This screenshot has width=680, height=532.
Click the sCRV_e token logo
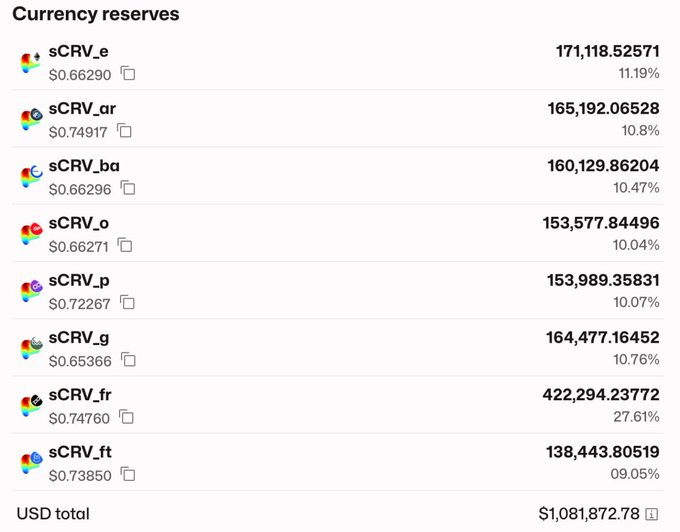click(31, 62)
